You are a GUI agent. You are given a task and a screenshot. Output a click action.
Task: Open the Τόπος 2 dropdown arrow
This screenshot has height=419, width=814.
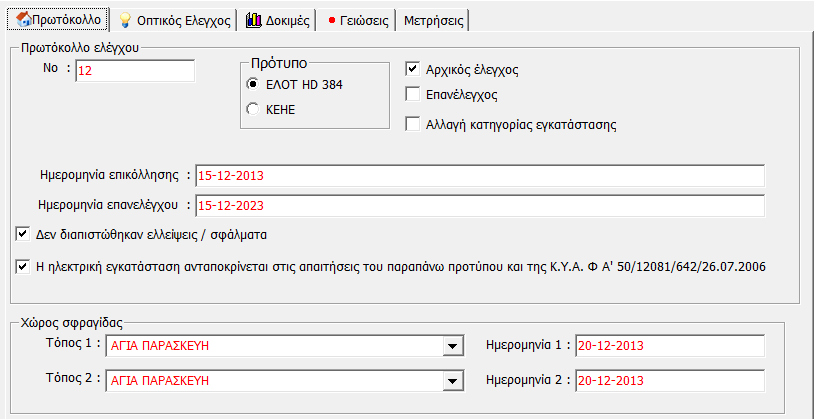pyautogui.click(x=449, y=381)
